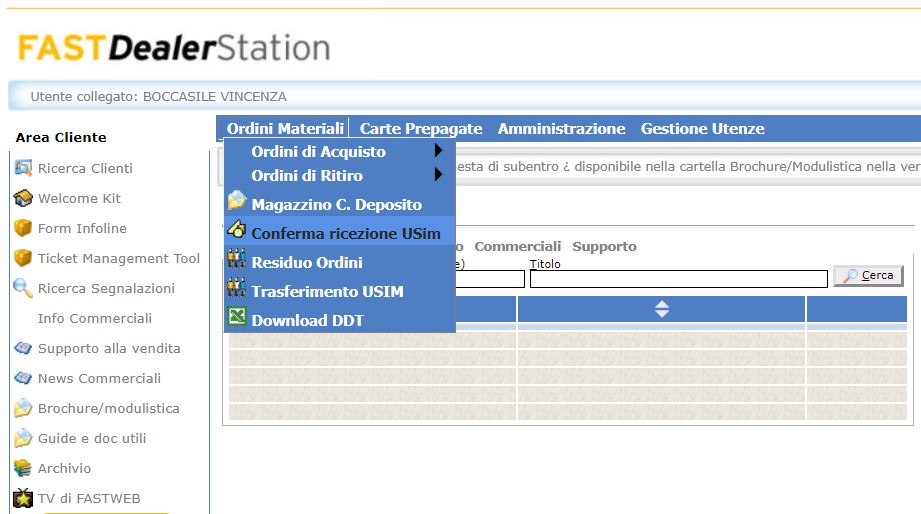Viewport: 921px width, 514px height.
Task: Focus the Titolo input field
Action: click(678, 279)
